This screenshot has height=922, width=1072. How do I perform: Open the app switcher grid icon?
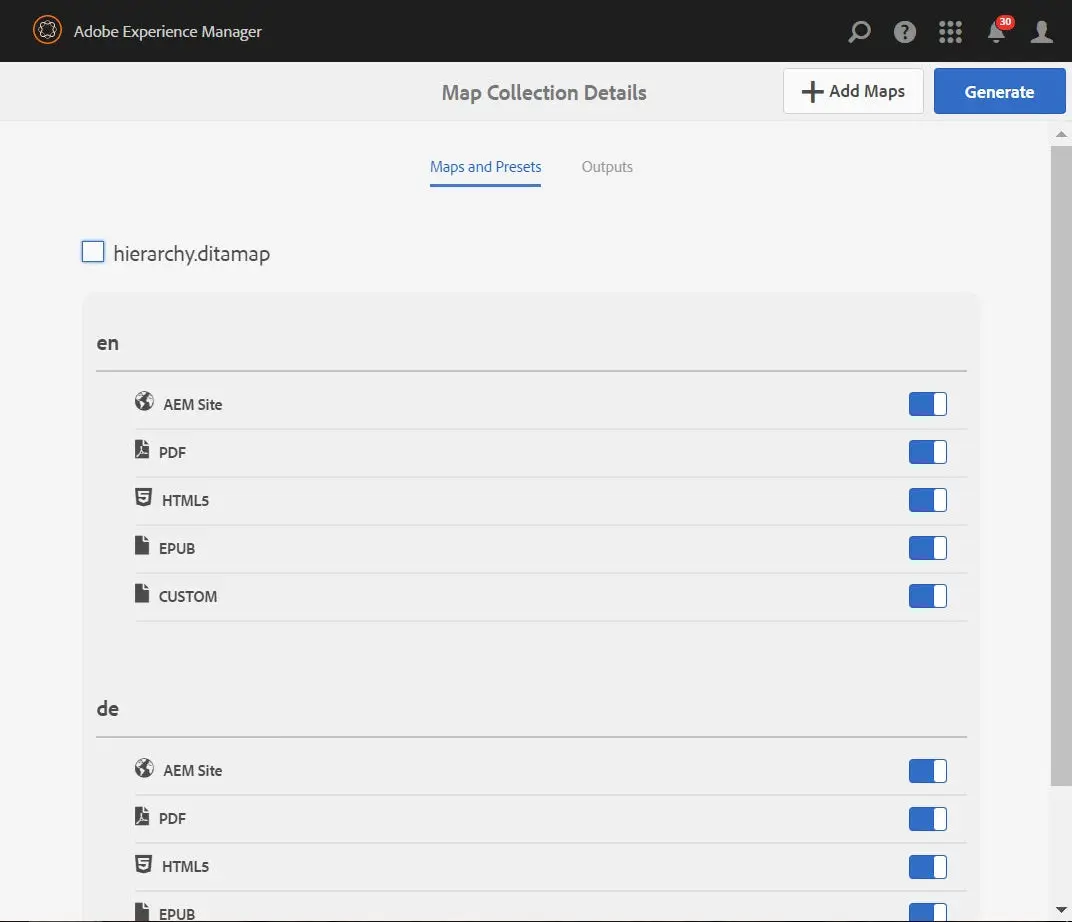[950, 31]
